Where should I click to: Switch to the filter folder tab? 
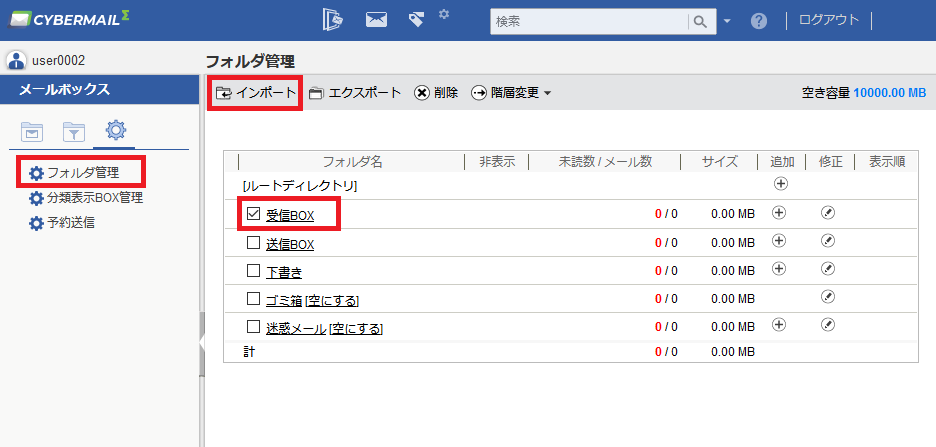(x=73, y=131)
